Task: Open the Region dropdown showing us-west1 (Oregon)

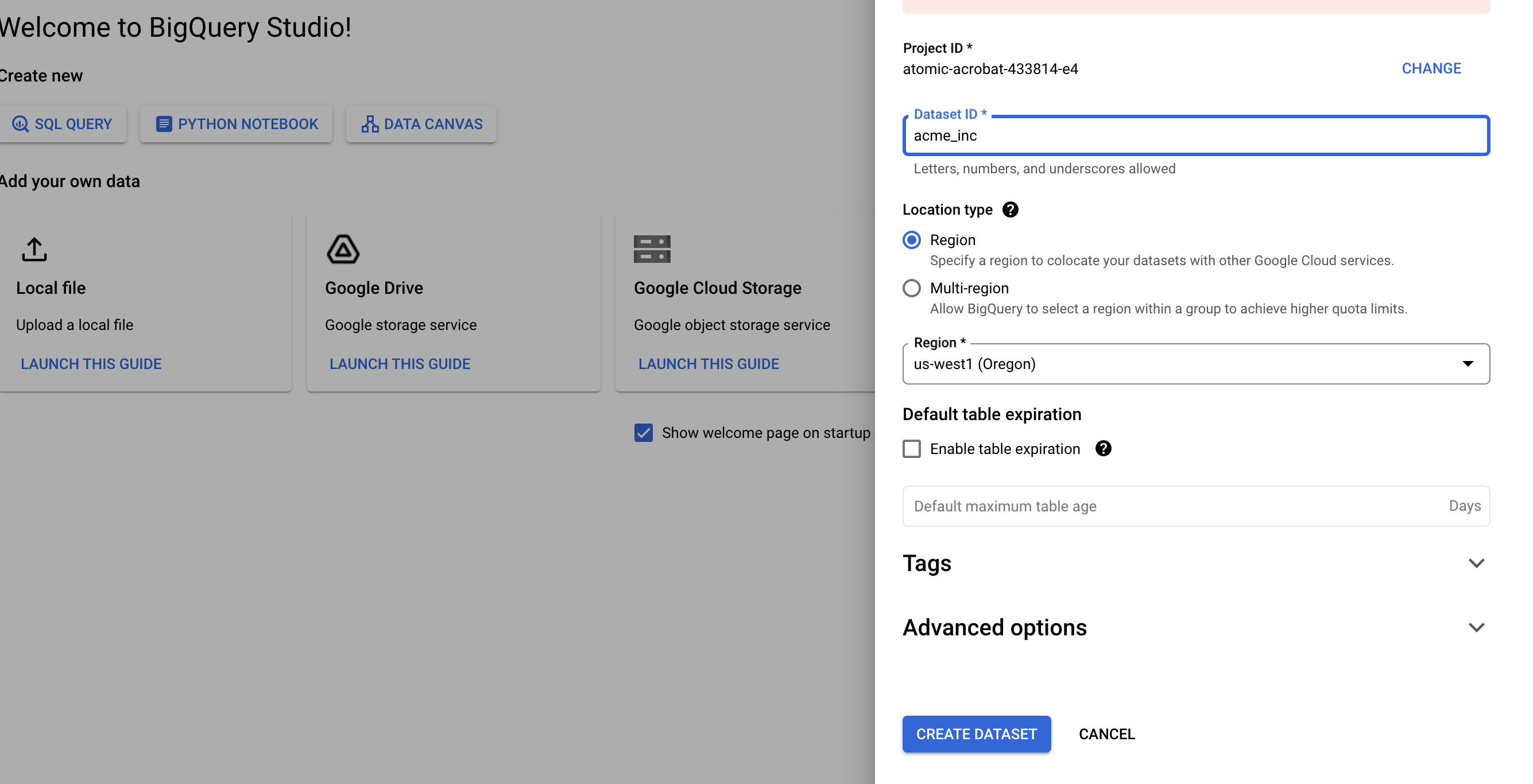Action: 1195,363
